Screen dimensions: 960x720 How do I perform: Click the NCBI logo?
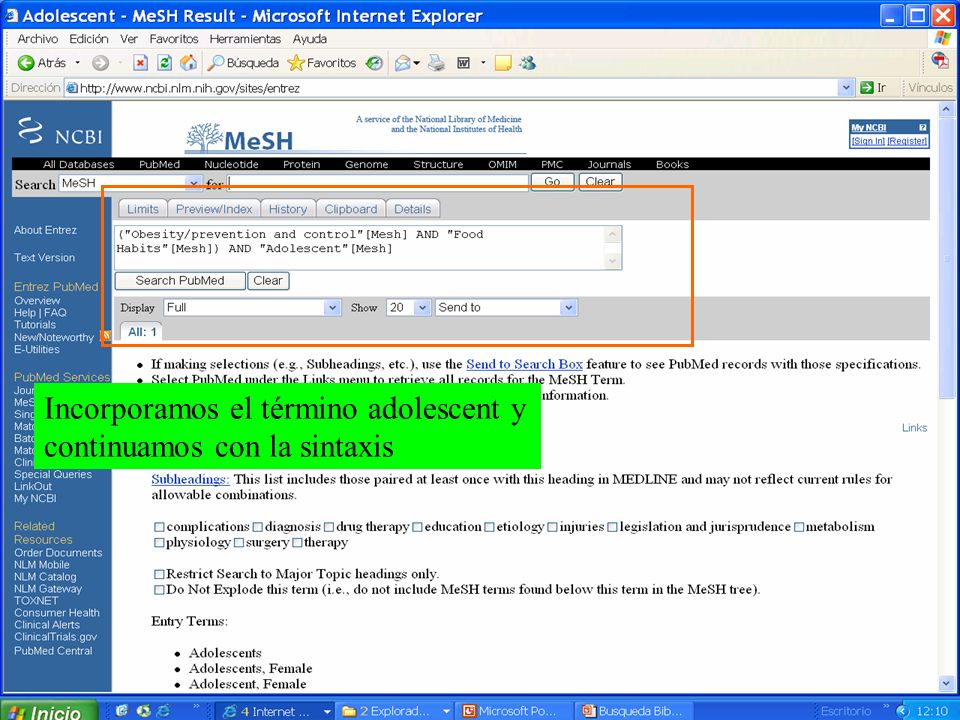point(60,130)
